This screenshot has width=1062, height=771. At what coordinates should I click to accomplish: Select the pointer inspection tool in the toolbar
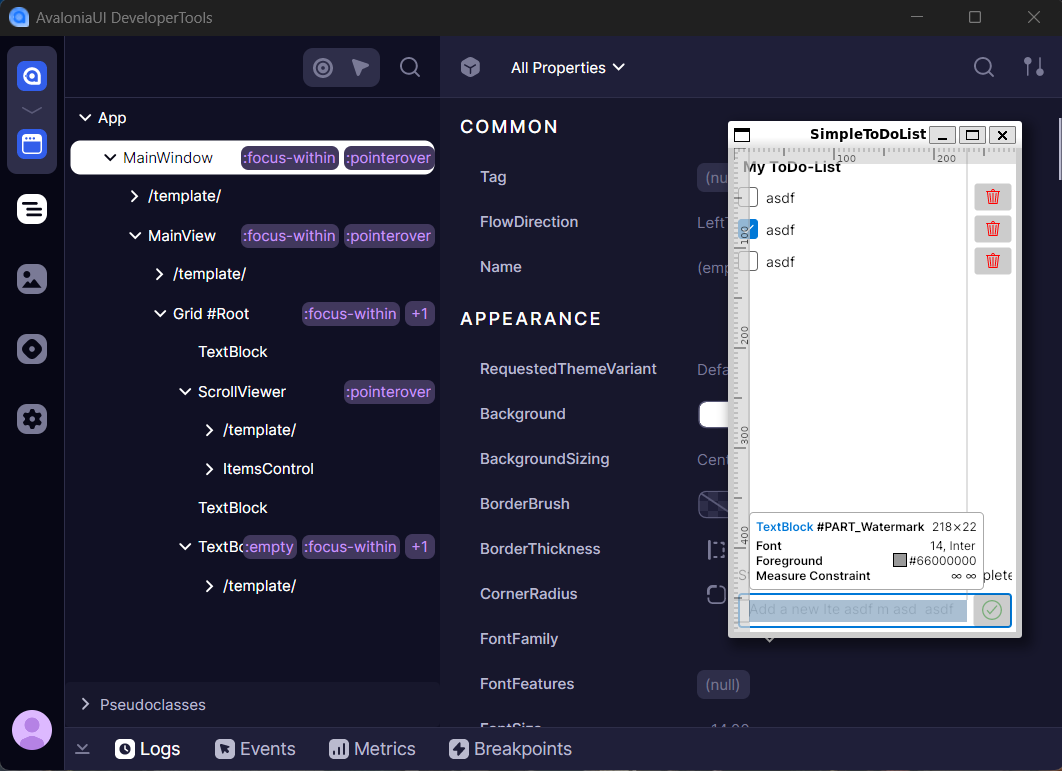coord(360,67)
